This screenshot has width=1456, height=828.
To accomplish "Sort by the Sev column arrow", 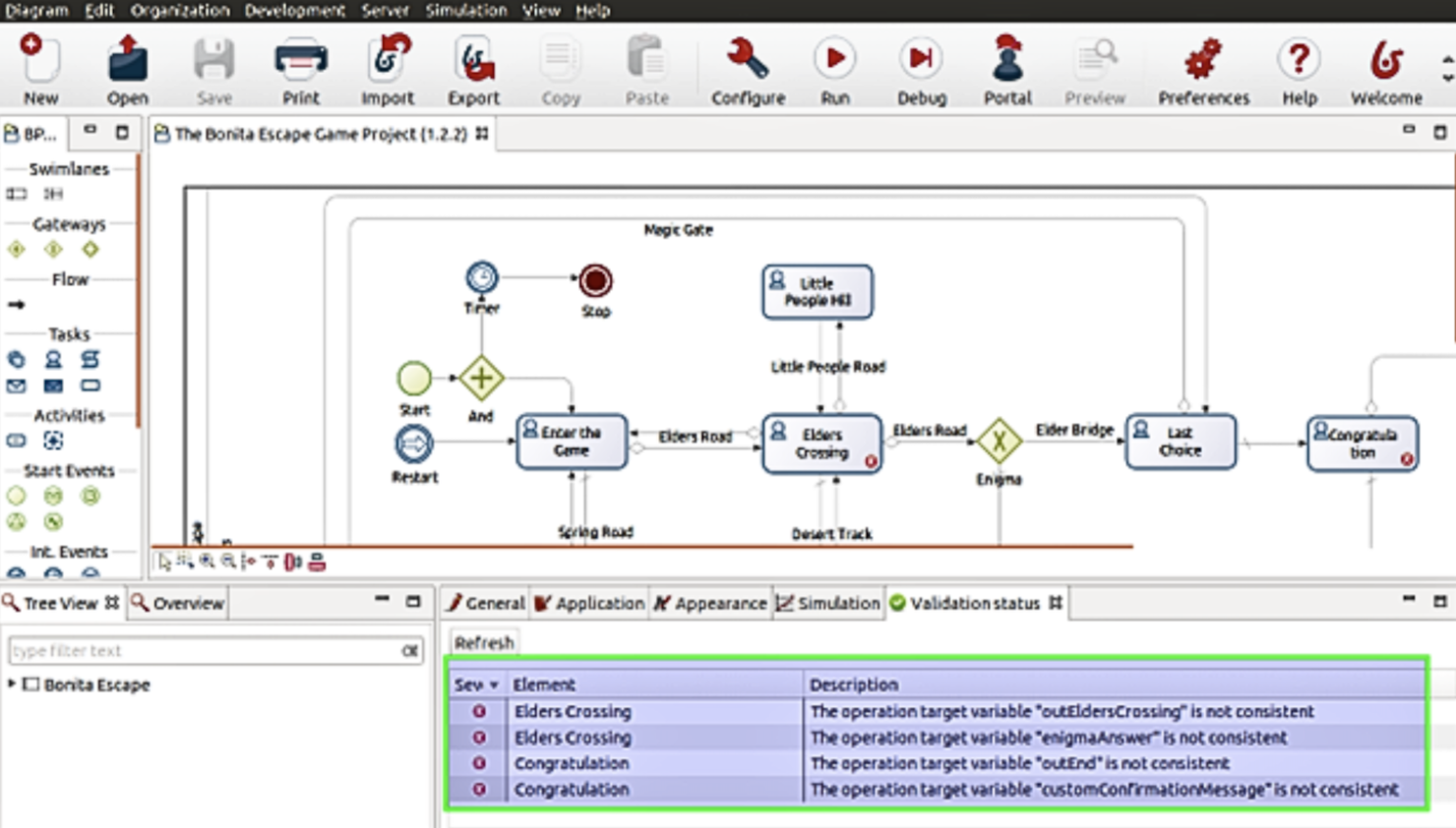I will tap(494, 684).
